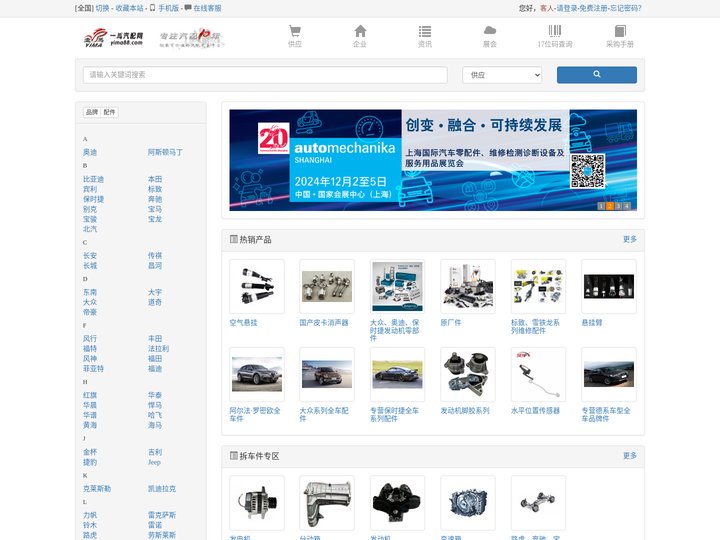Click 更多 in the 热销产品 section
720x540 pixels.
[x=630, y=239]
